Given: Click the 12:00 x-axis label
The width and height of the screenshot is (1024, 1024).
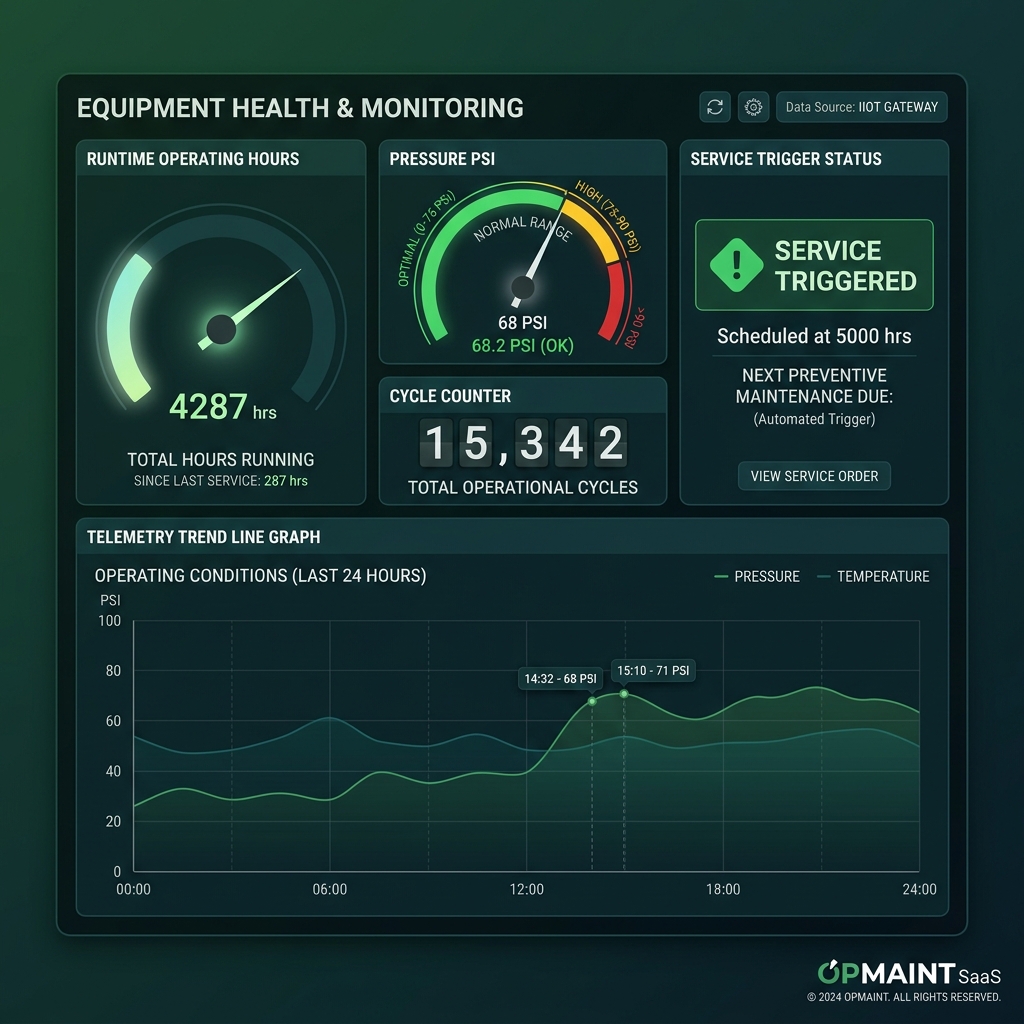Looking at the screenshot, I should pos(526,889).
